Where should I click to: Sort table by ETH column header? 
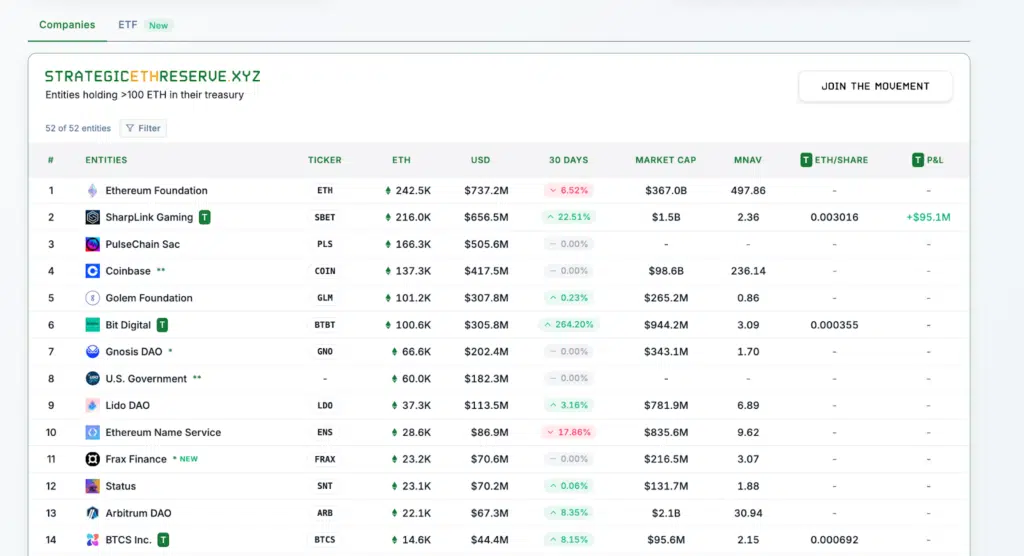coord(401,160)
